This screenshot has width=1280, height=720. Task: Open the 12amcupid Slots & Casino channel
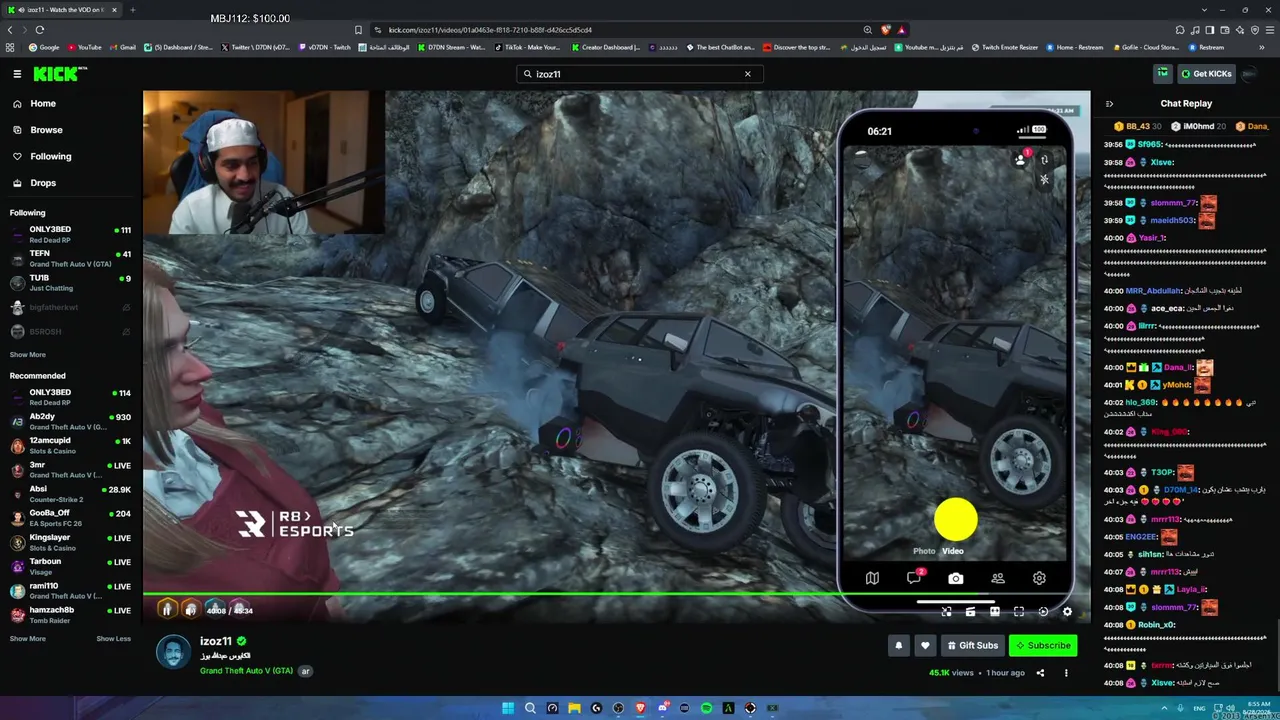point(70,445)
